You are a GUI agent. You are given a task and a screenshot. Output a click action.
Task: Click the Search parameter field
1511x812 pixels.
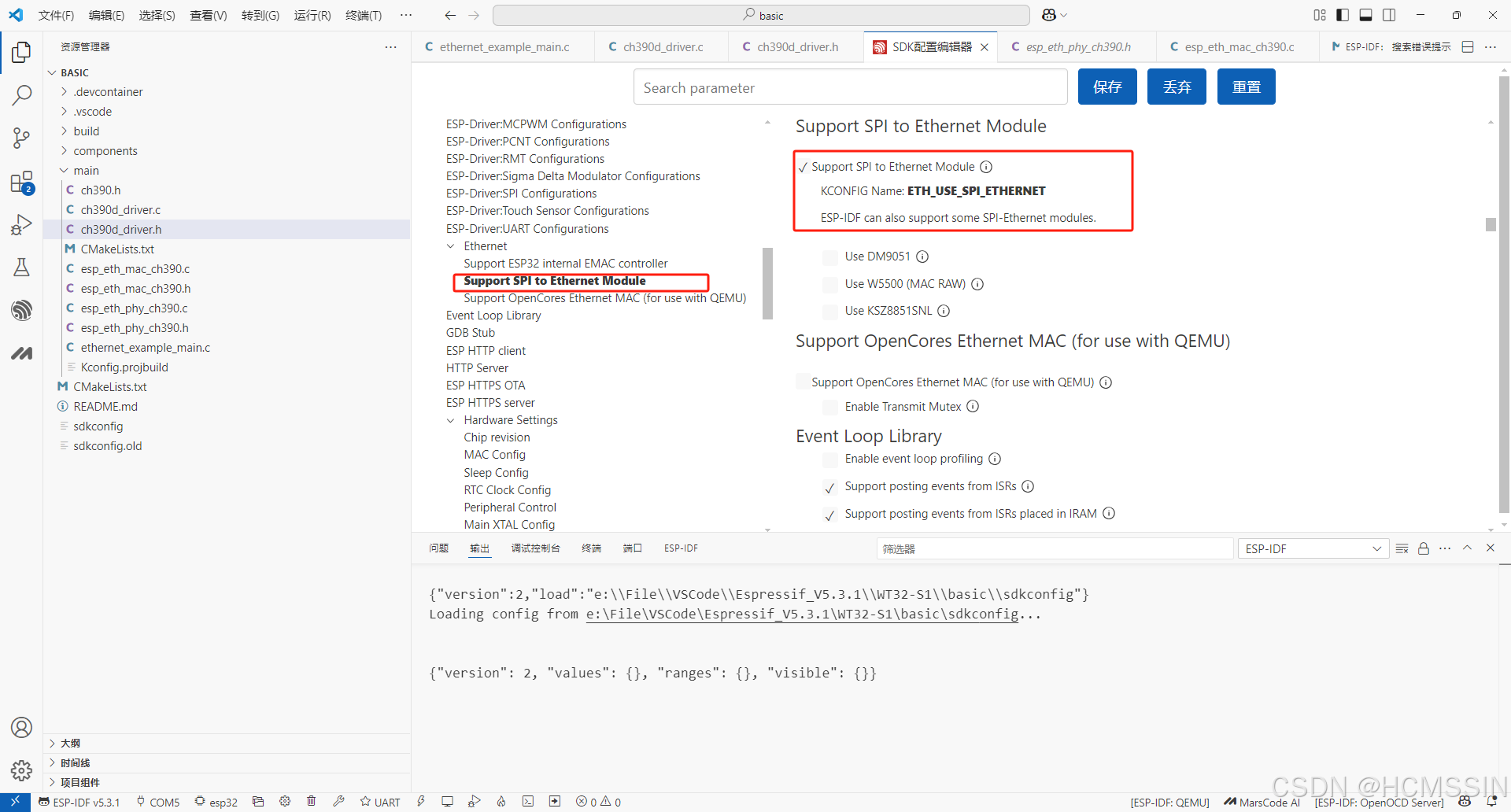(x=851, y=87)
